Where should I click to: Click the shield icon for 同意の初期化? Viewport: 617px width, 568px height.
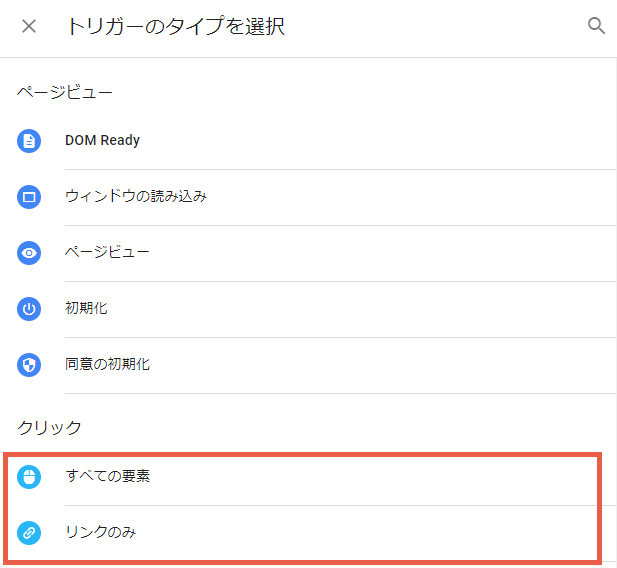29,364
